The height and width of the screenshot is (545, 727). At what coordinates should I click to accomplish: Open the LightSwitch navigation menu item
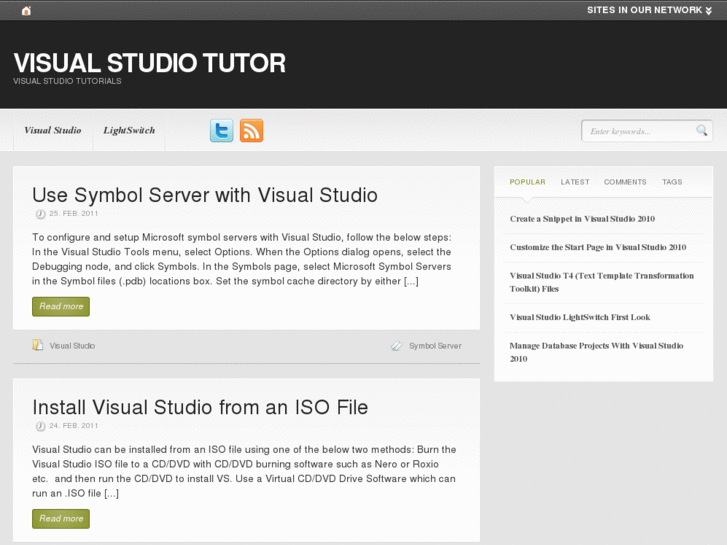click(129, 131)
